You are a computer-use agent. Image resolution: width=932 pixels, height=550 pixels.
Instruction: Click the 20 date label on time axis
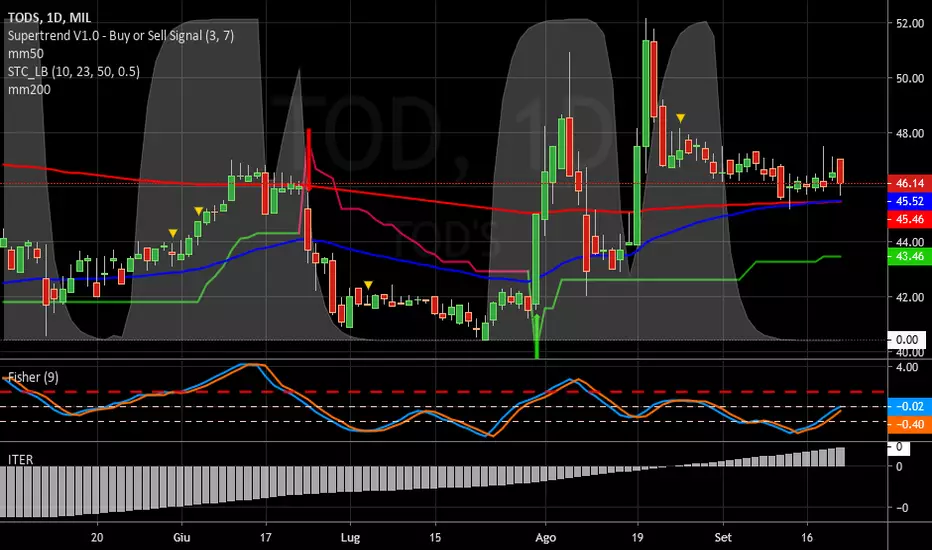pos(97,538)
